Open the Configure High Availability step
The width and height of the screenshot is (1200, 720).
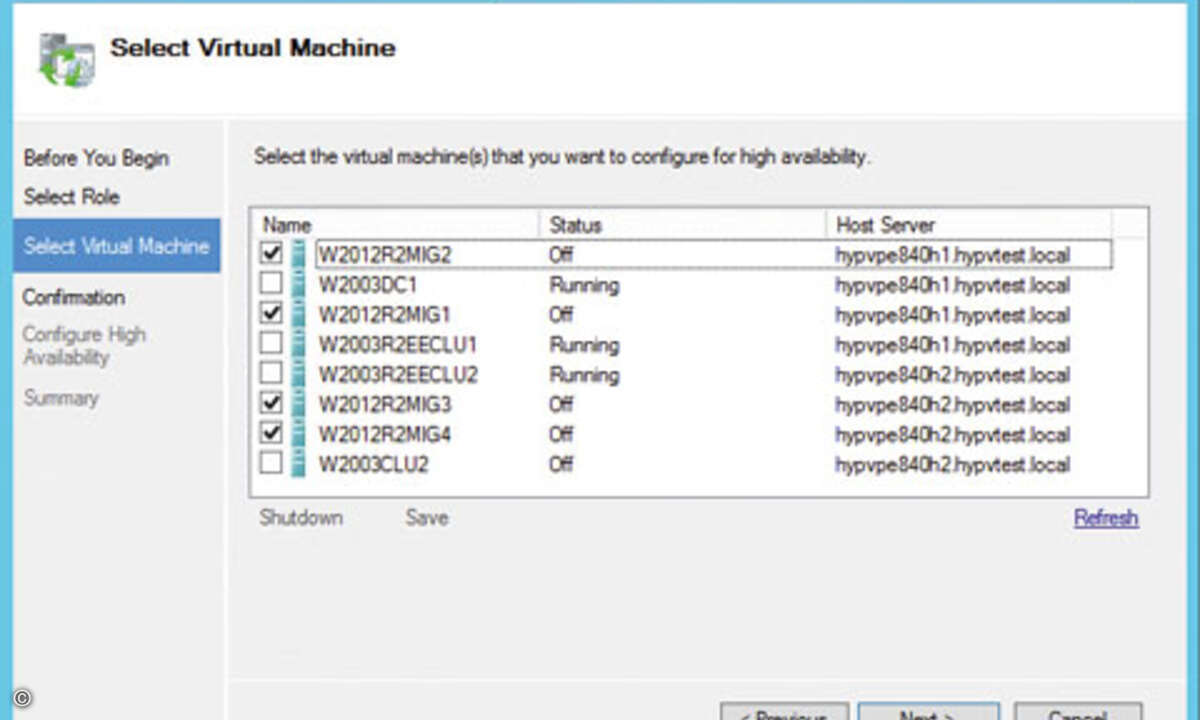(84, 346)
